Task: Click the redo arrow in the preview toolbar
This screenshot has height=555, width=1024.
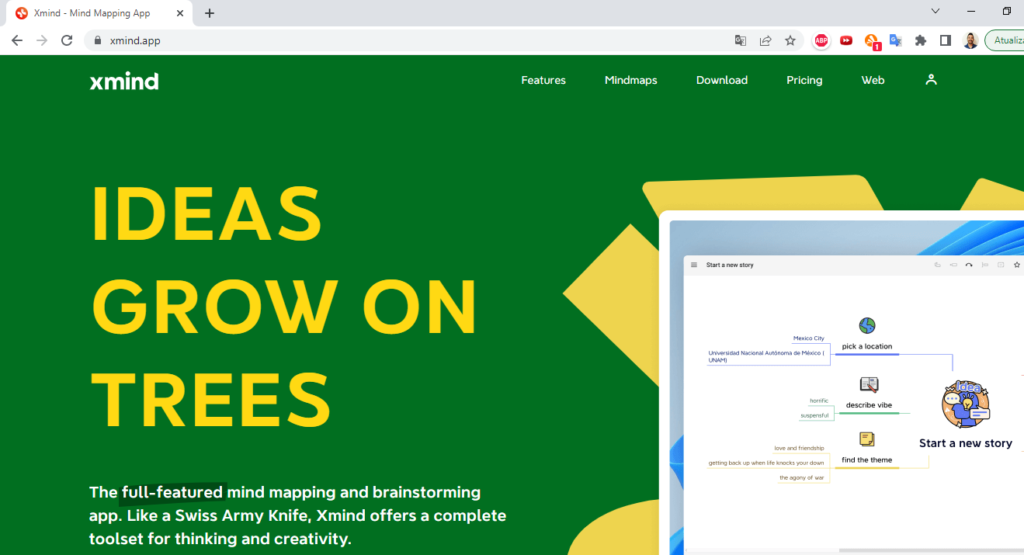Action: pos(969,265)
